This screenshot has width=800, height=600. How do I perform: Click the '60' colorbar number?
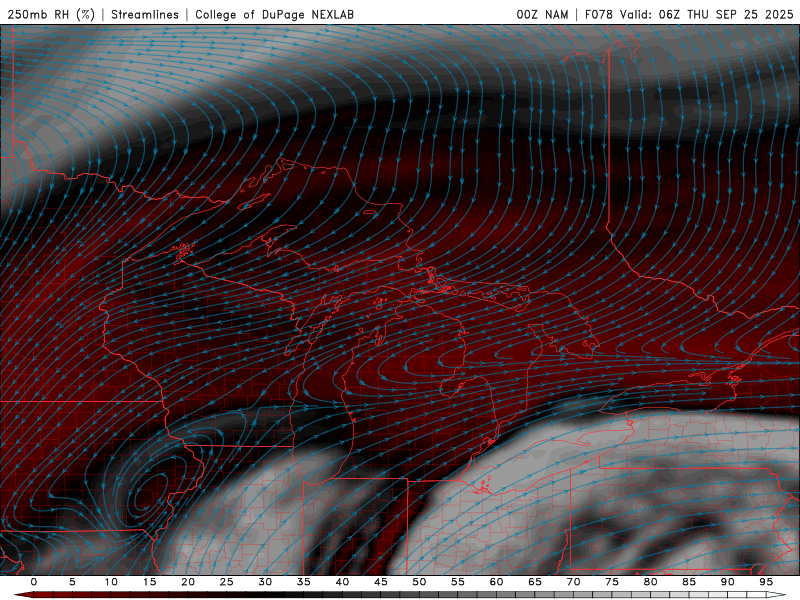click(496, 582)
